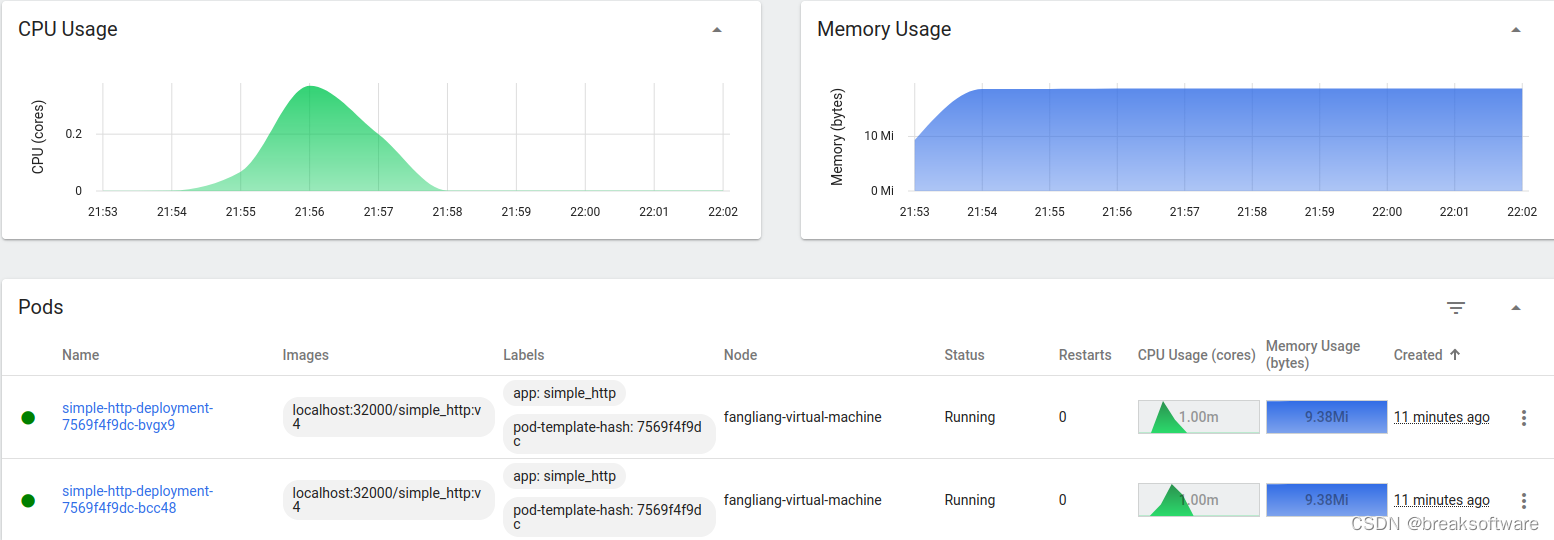Click app: simple_http label of bvgx9
The height and width of the screenshot is (540, 1554).
(x=564, y=393)
